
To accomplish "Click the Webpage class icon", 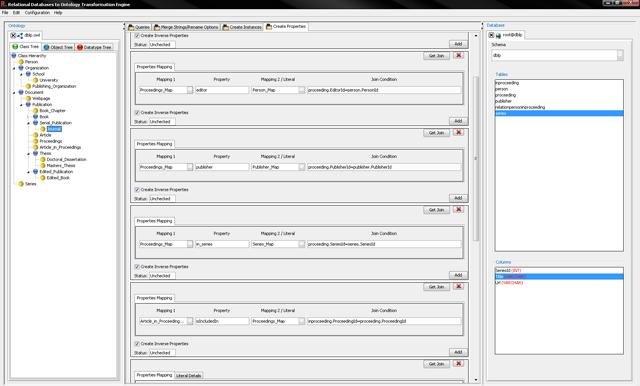I will coord(28,98).
